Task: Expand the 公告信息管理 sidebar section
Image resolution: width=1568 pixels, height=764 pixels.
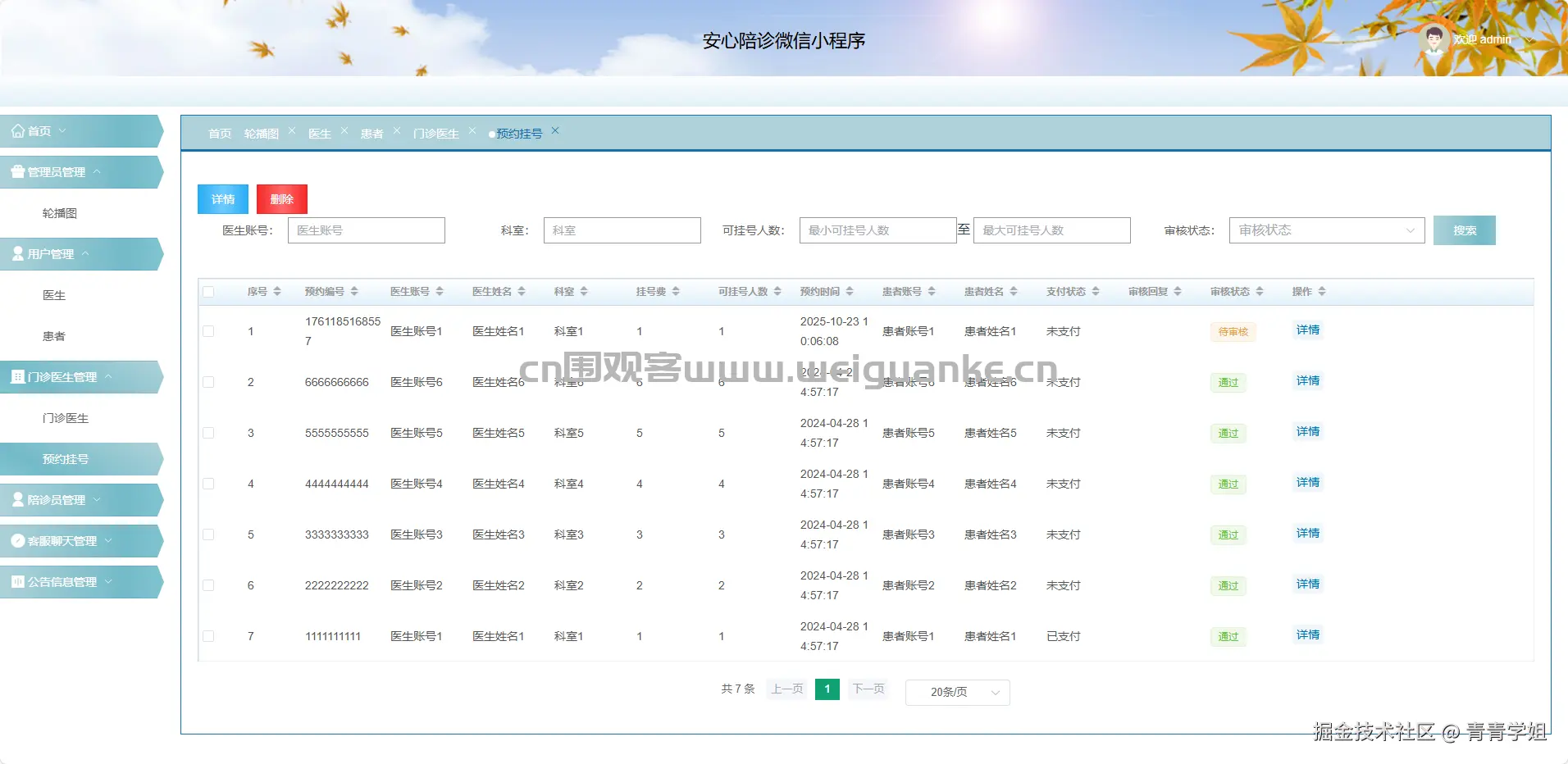Action: (108, 582)
